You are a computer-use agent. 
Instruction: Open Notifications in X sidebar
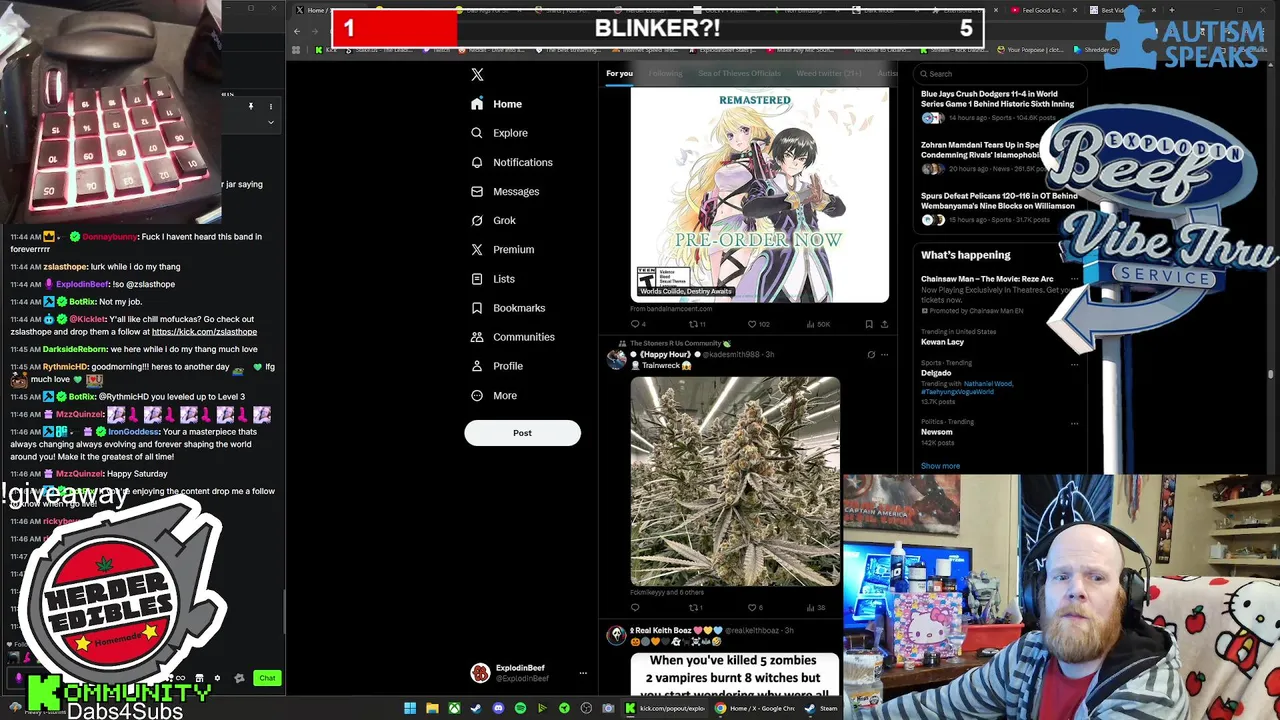(511, 162)
